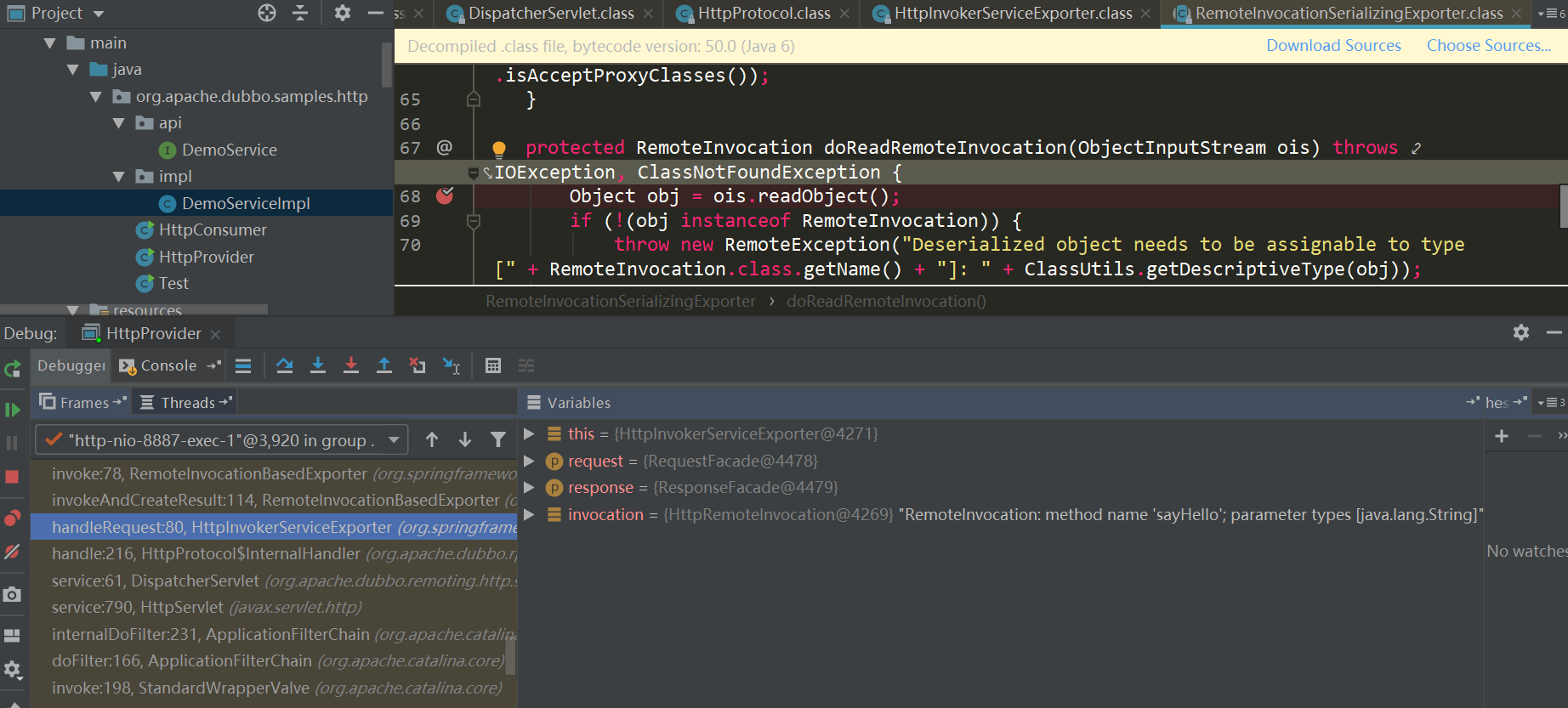Click Step Over in debugger toolbar
Viewport: 1568px width, 708px height.
coord(285,365)
